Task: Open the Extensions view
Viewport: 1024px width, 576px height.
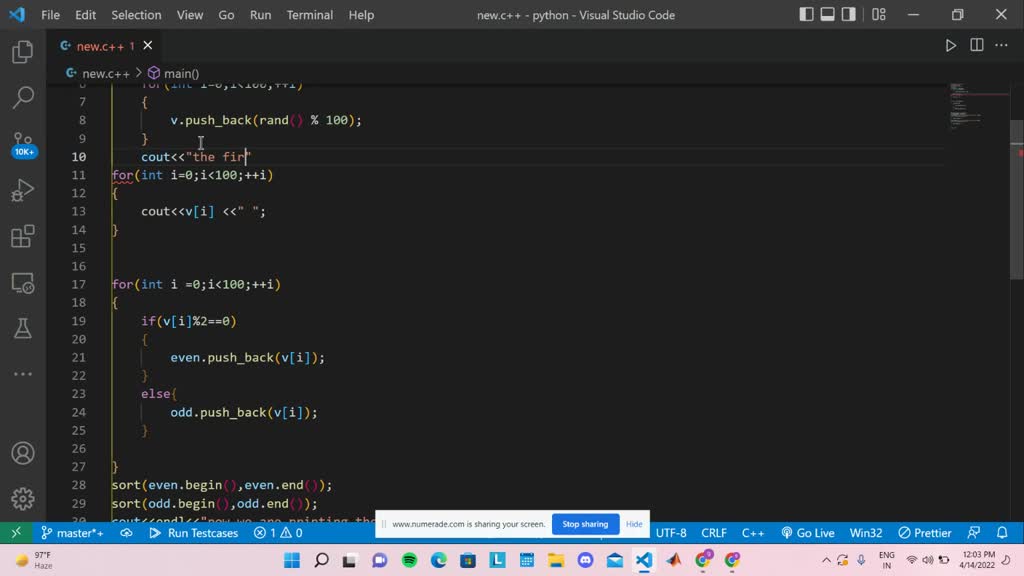Action: click(x=22, y=236)
